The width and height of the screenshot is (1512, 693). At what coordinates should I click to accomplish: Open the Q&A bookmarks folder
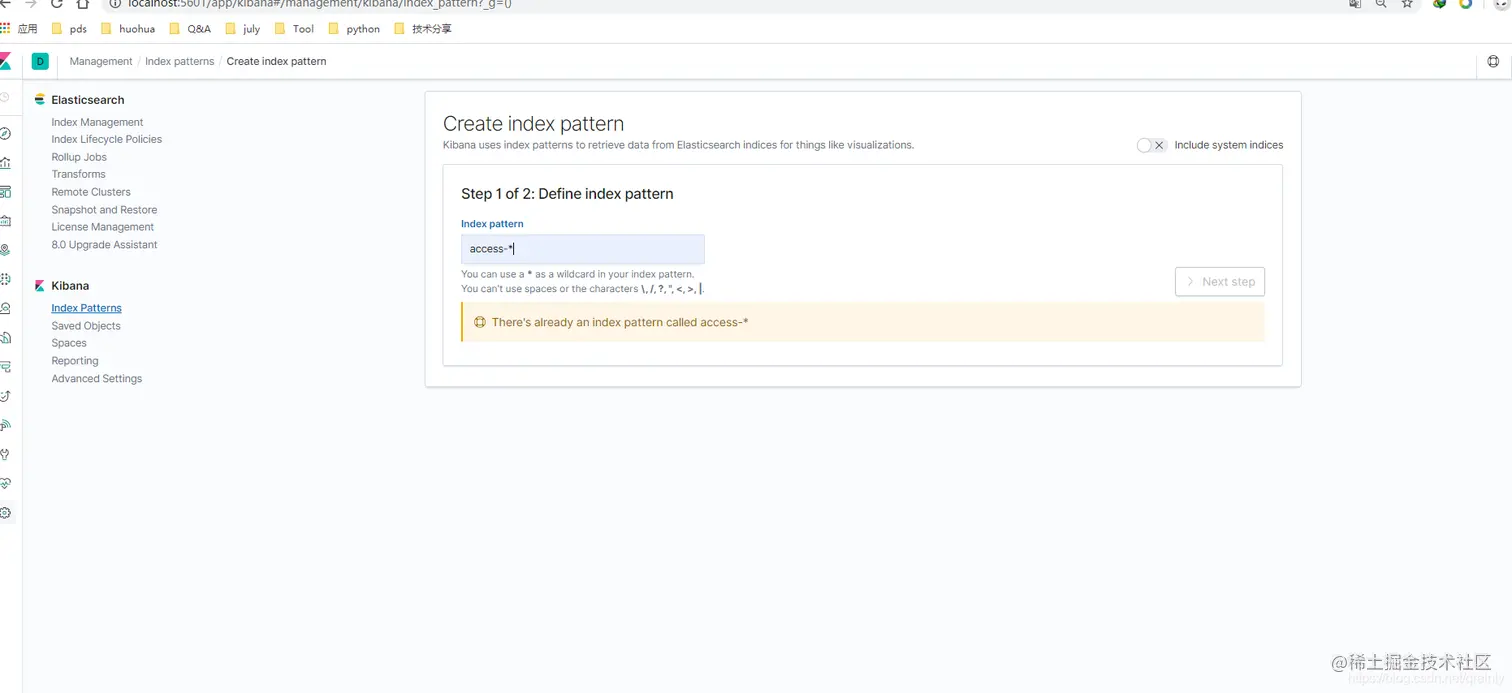pos(190,29)
